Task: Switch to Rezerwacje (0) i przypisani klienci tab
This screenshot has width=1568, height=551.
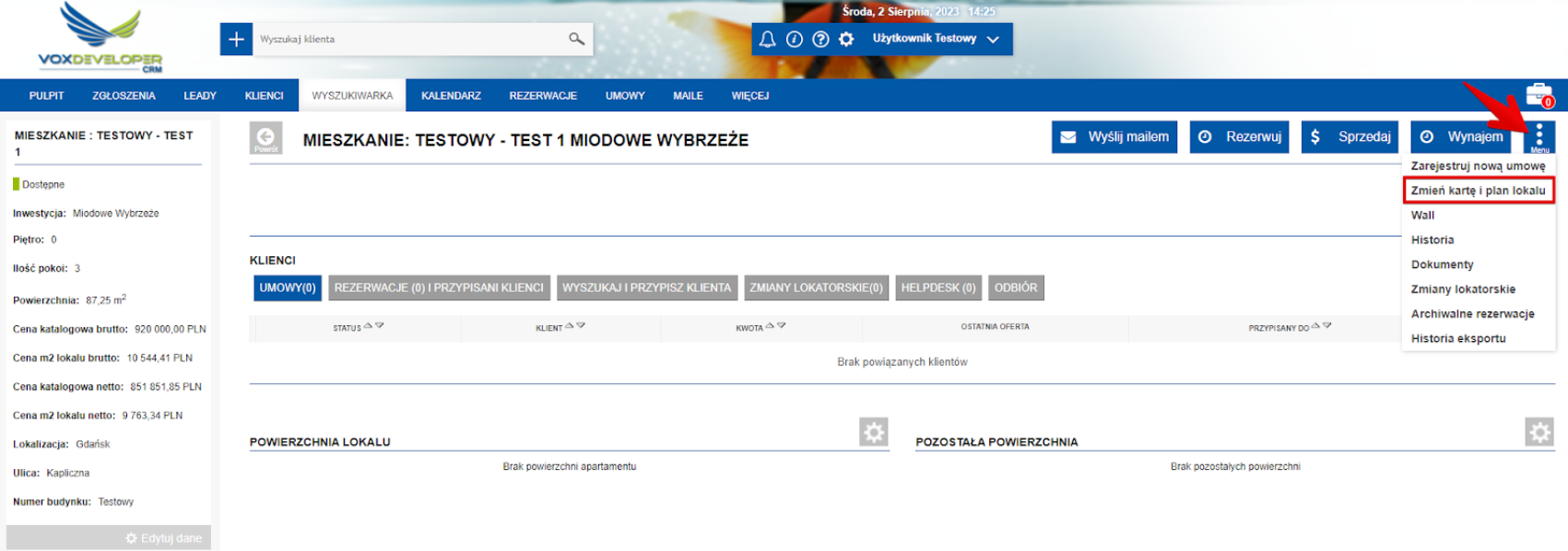Action: pyautogui.click(x=439, y=287)
